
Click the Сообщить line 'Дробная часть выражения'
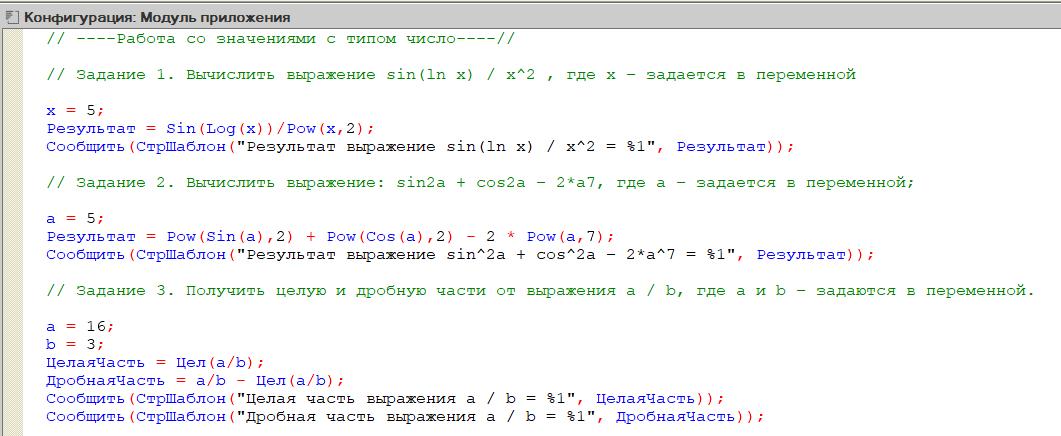(405, 416)
